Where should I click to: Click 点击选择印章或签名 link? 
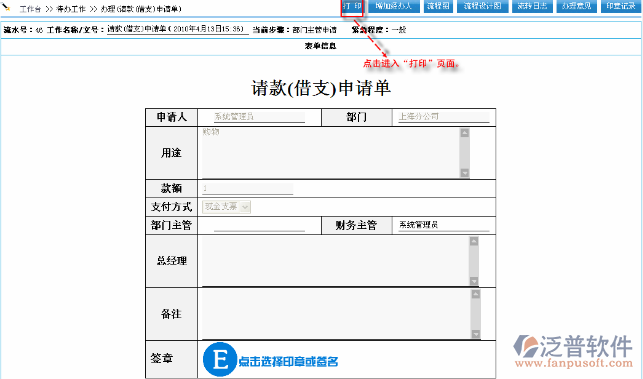[288, 362]
